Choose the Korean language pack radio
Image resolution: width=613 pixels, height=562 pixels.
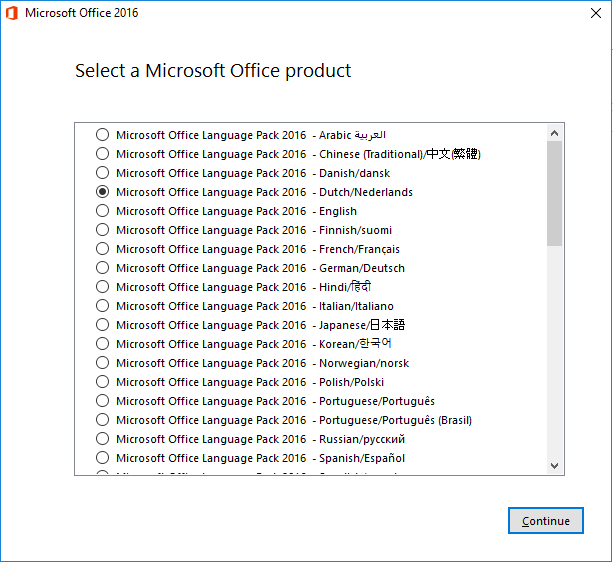click(x=102, y=344)
